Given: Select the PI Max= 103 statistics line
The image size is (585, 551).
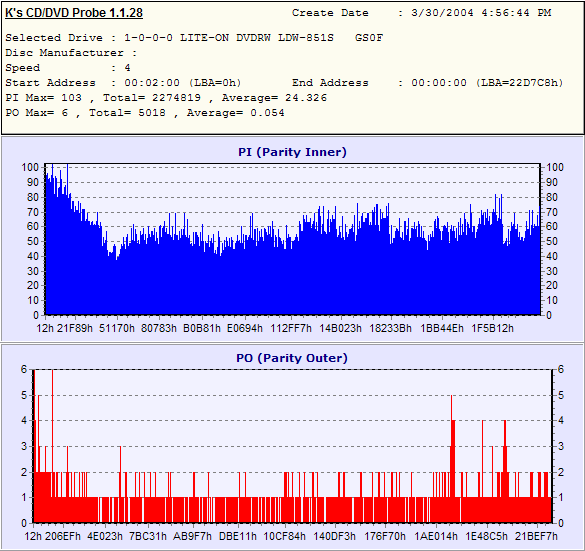Looking at the screenshot, I should tap(166, 98).
